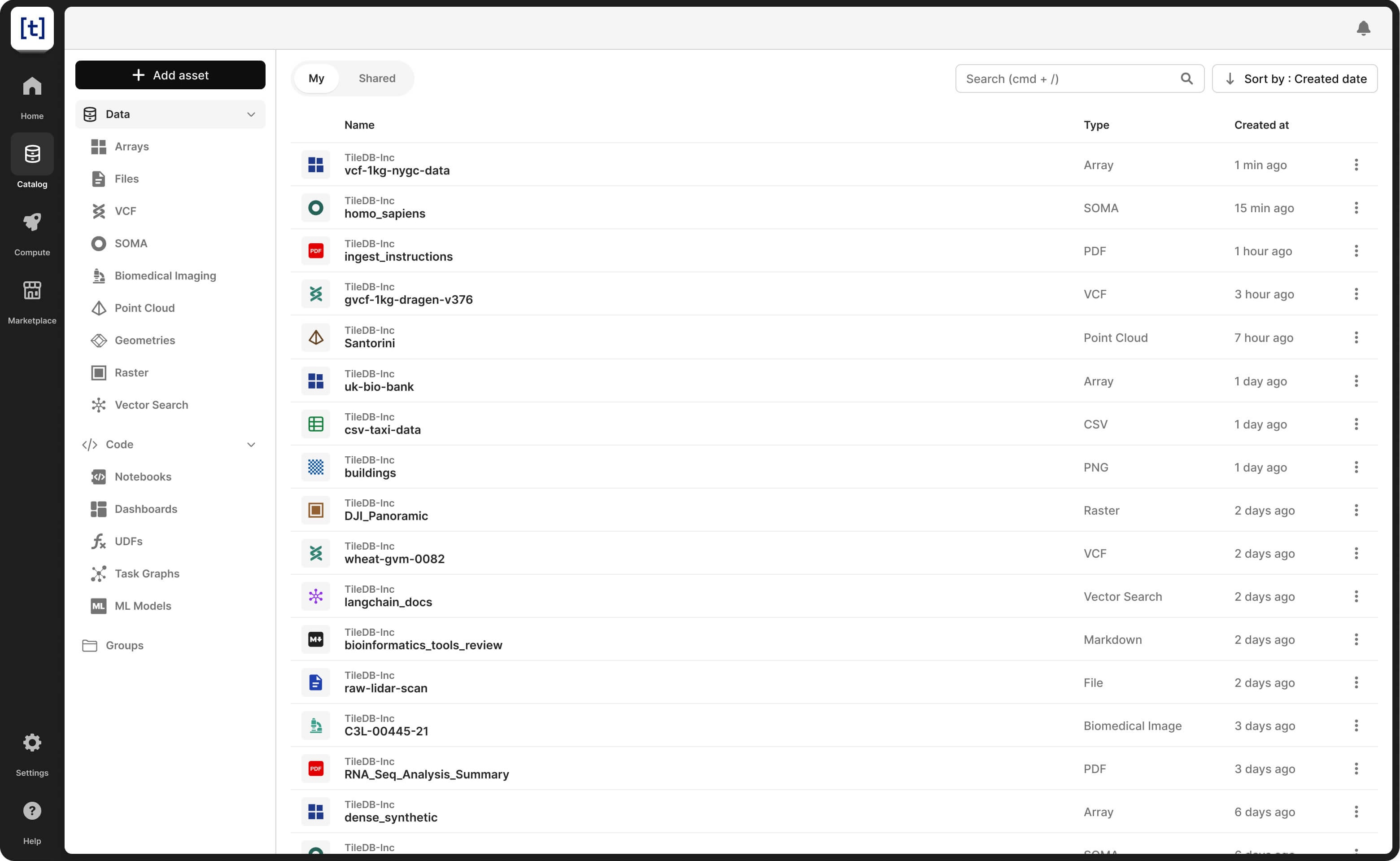The height and width of the screenshot is (861, 1400).
Task: Click the DJI_Panoramic raster icon
Action: tap(316, 510)
